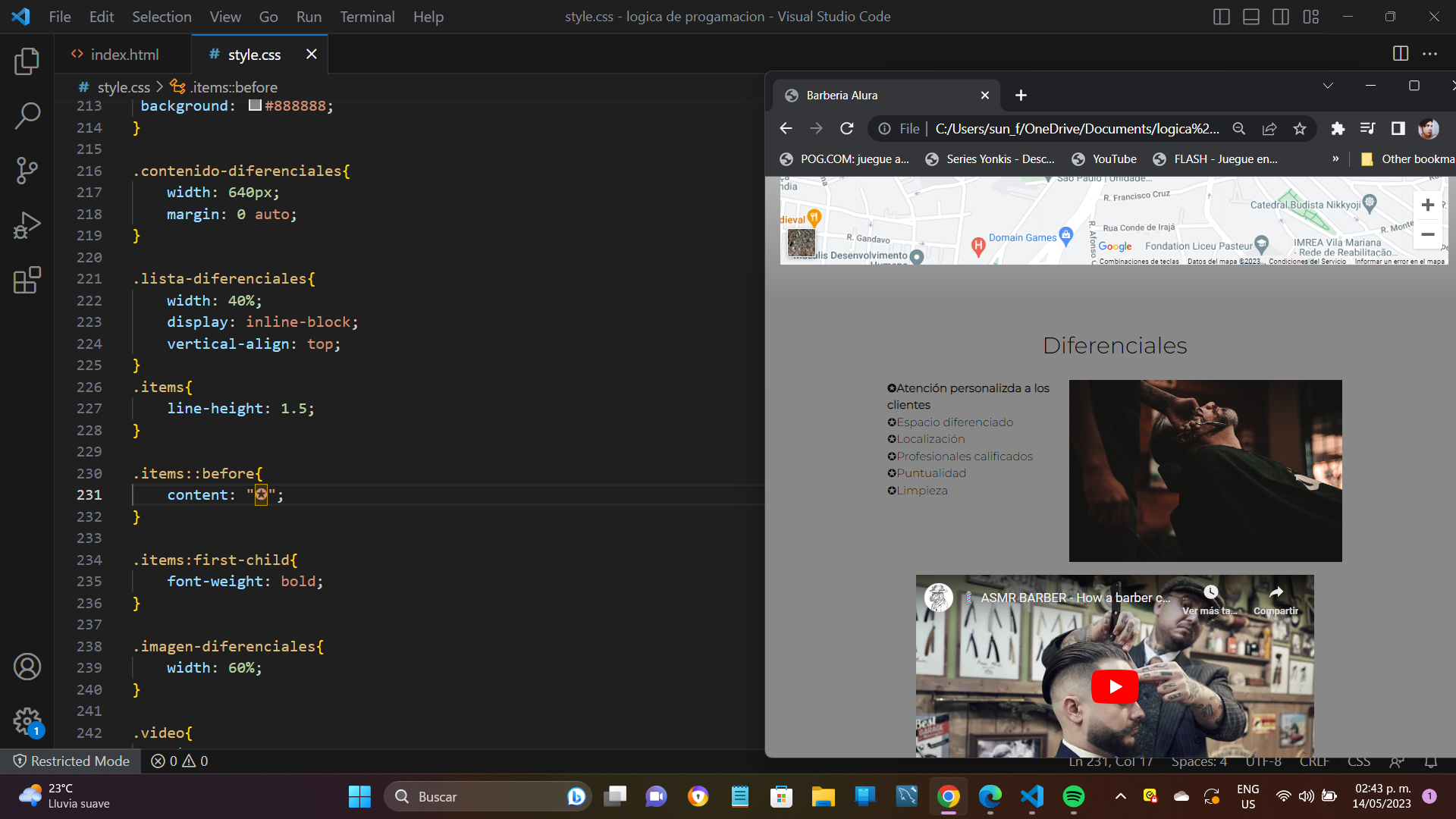Image resolution: width=1456 pixels, height=819 pixels.
Task: Close the style.css tab
Action: click(x=311, y=54)
